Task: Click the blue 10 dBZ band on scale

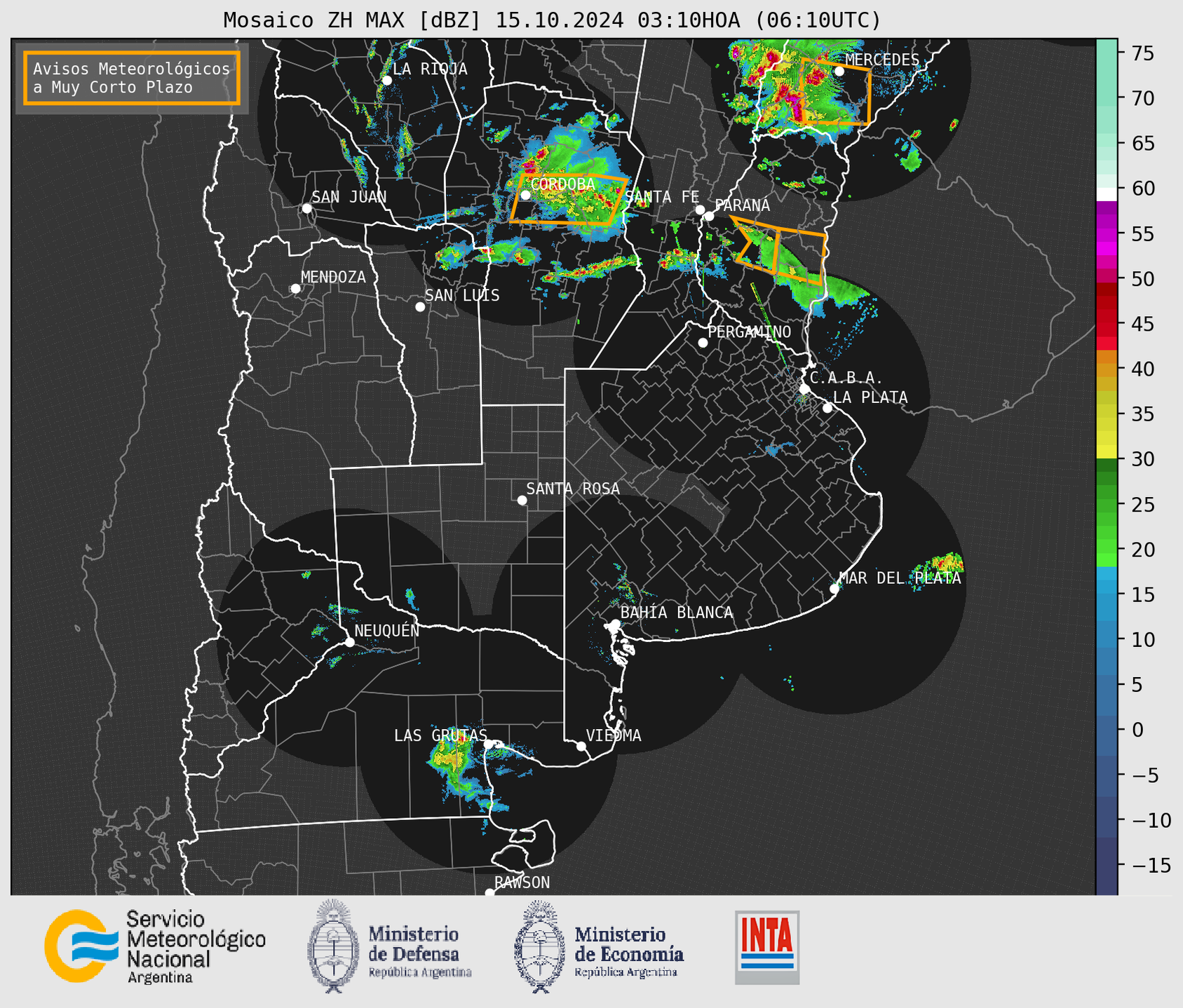Action: 1107,640
